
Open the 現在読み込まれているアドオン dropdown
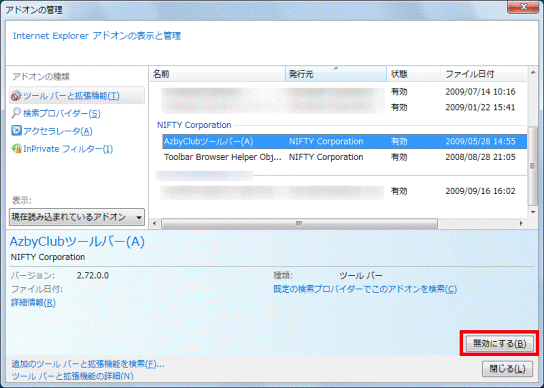pyautogui.click(x=77, y=217)
